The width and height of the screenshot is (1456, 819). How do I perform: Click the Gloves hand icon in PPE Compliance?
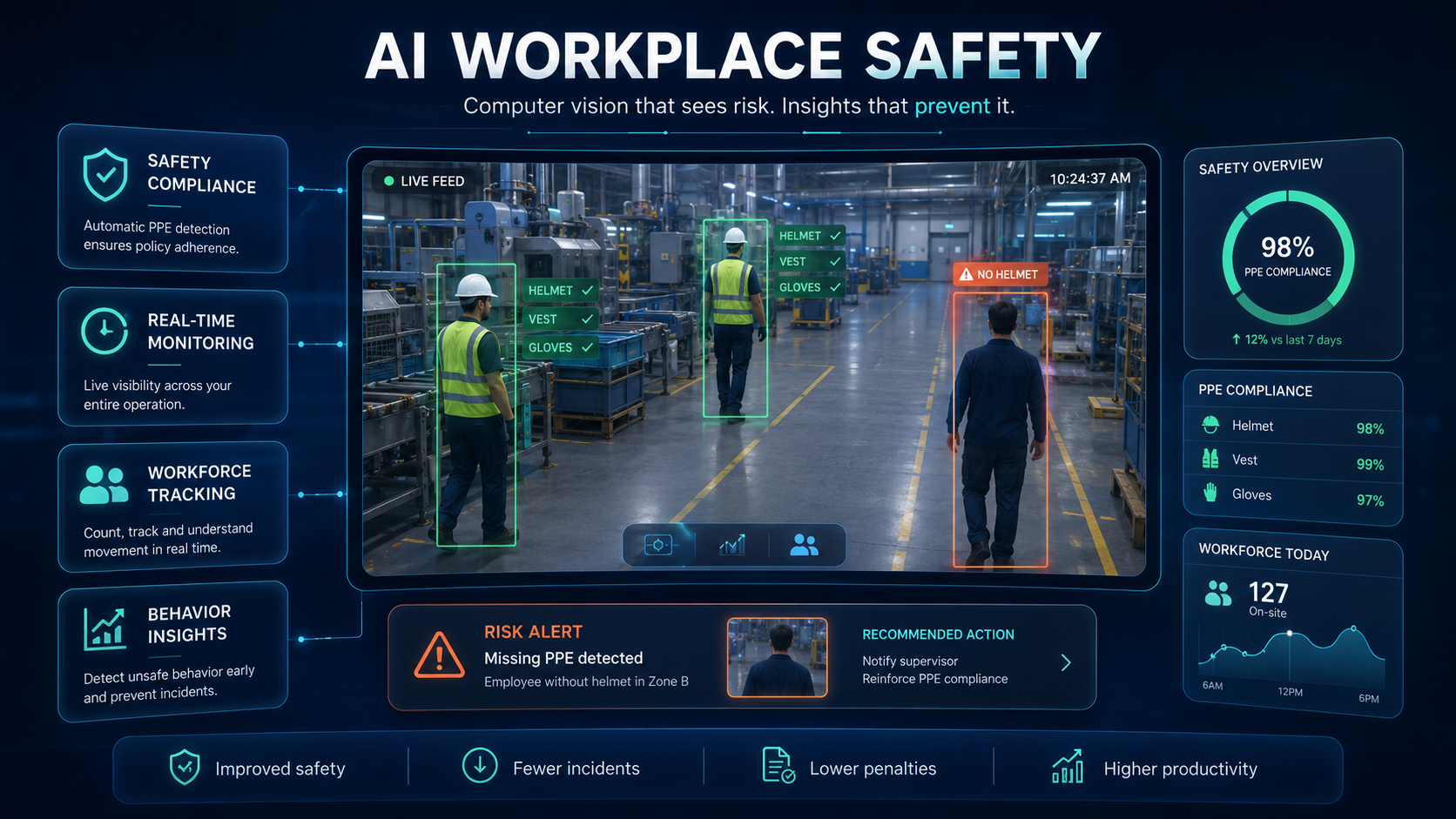tap(1210, 493)
